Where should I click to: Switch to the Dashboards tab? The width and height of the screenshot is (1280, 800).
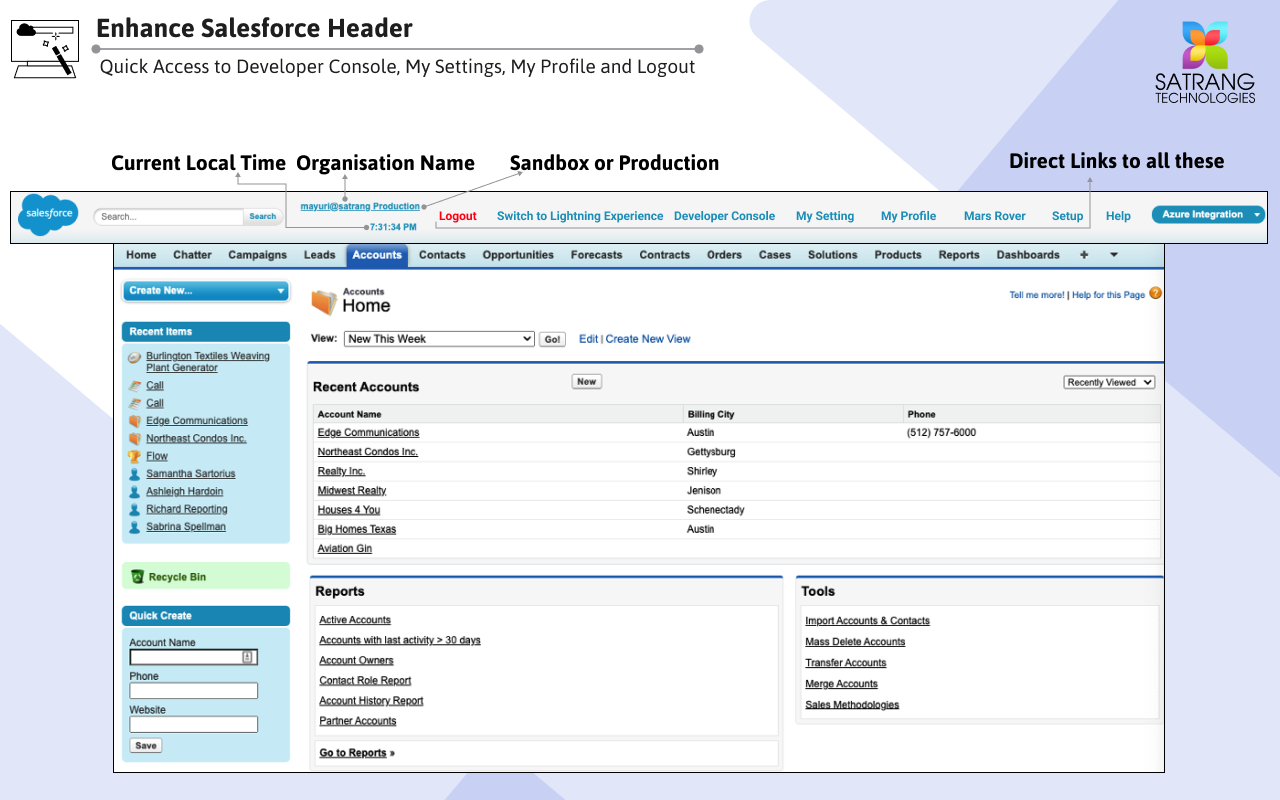tap(1027, 255)
